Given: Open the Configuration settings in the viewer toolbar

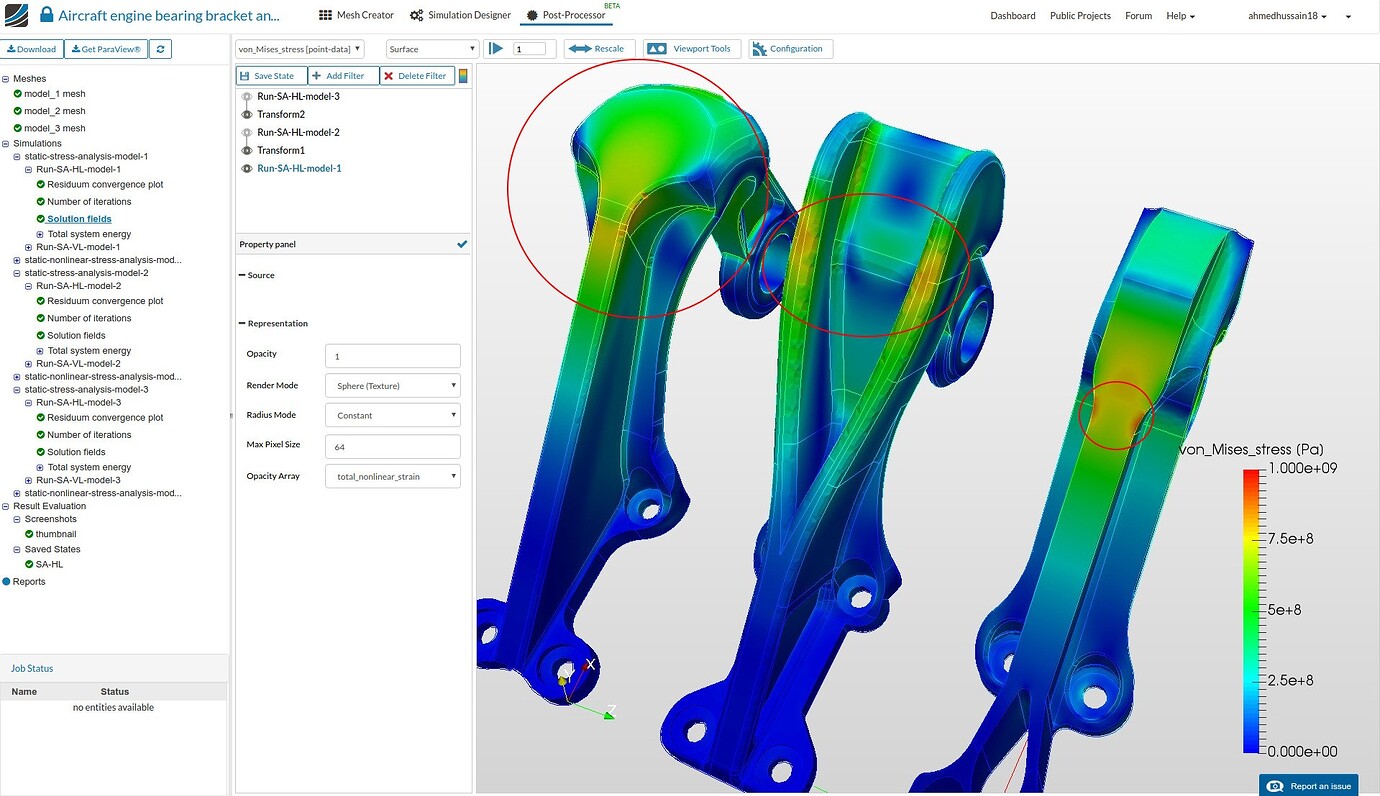Looking at the screenshot, I should 790,48.
